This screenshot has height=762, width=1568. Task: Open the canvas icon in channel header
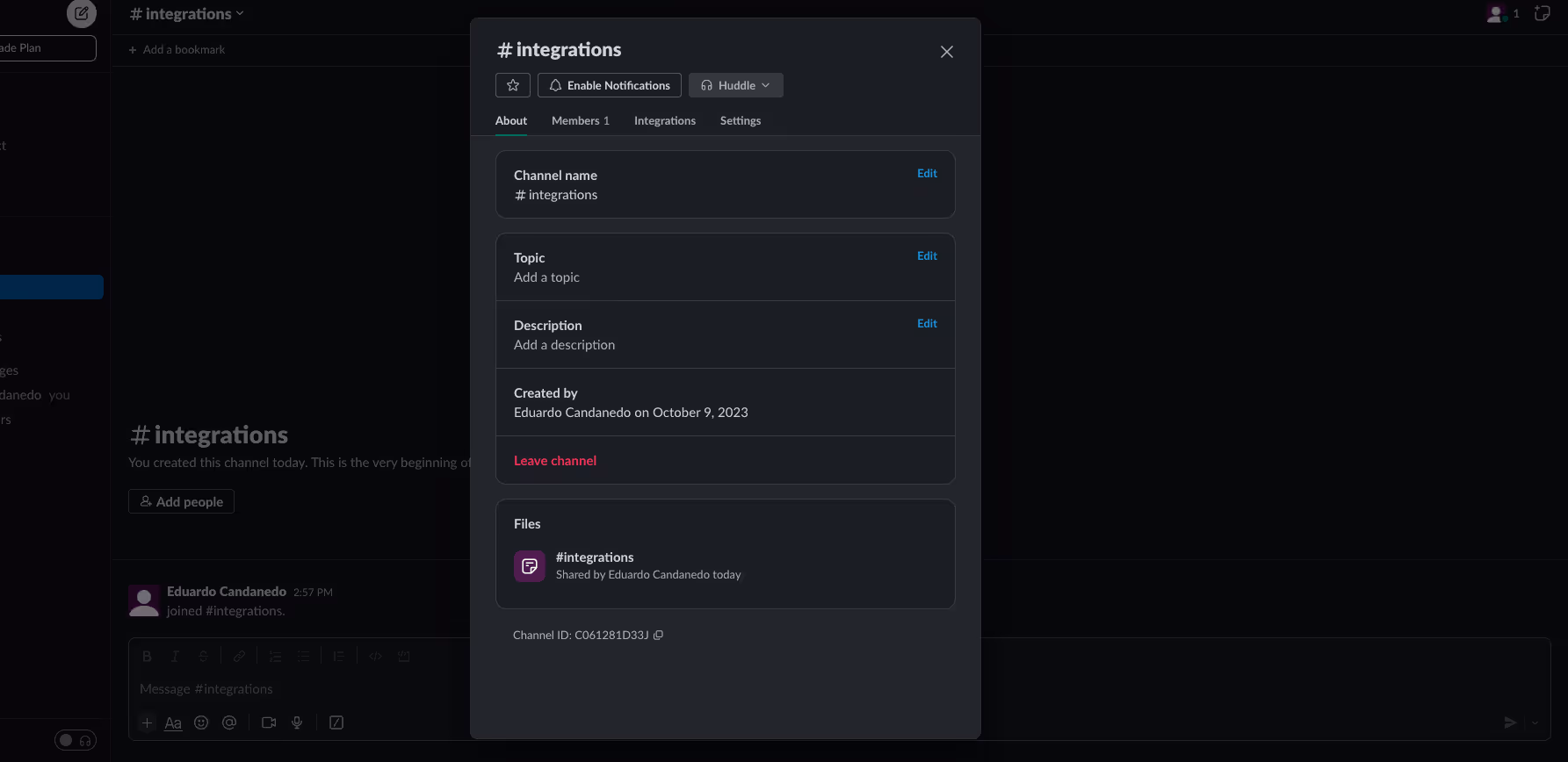coord(1542,13)
